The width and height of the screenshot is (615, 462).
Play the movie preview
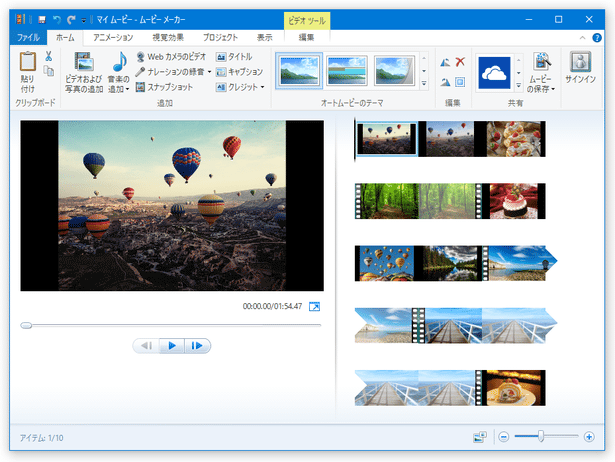click(172, 346)
